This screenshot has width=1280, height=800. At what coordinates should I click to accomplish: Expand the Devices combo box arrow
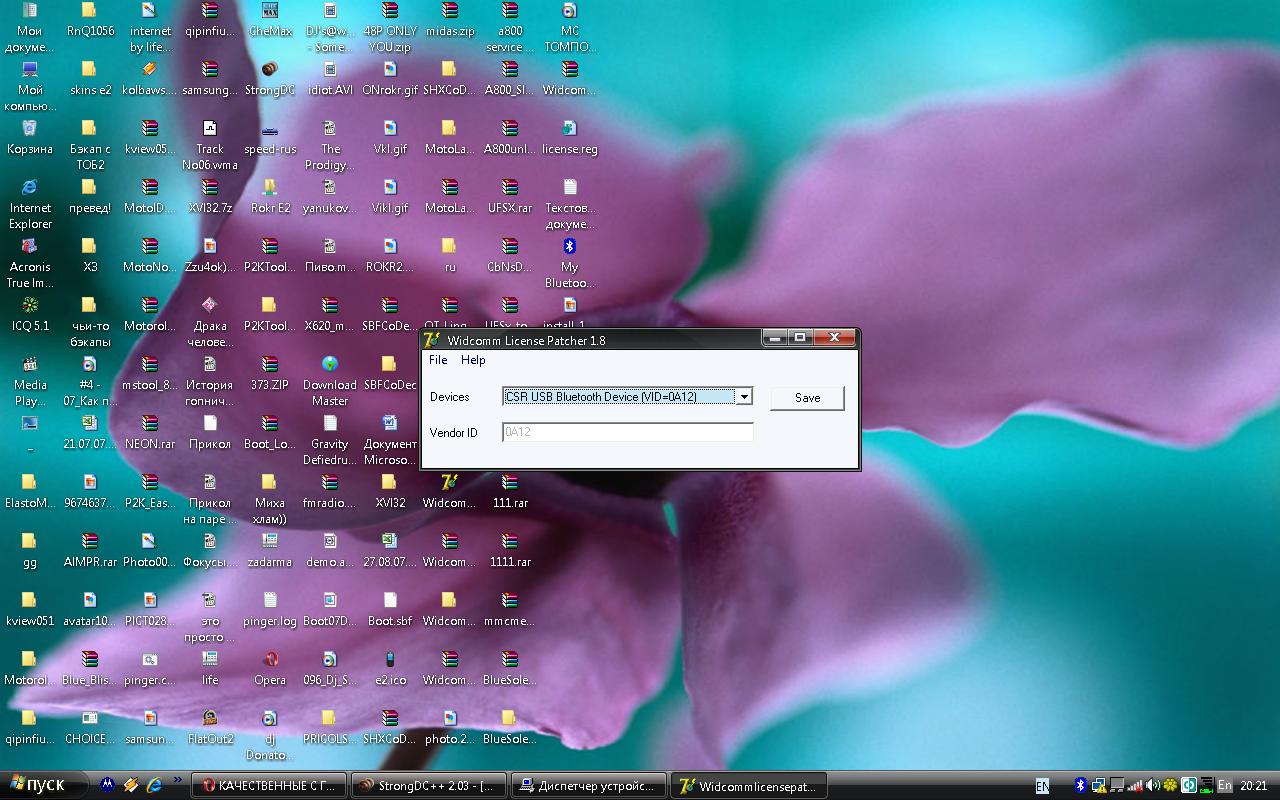click(x=743, y=397)
